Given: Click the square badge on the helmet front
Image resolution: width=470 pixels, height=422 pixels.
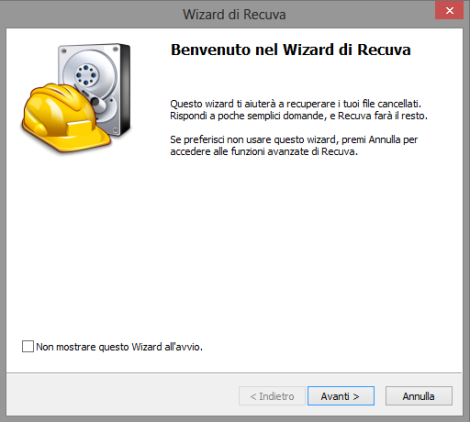Looking at the screenshot, I should (x=80, y=129).
